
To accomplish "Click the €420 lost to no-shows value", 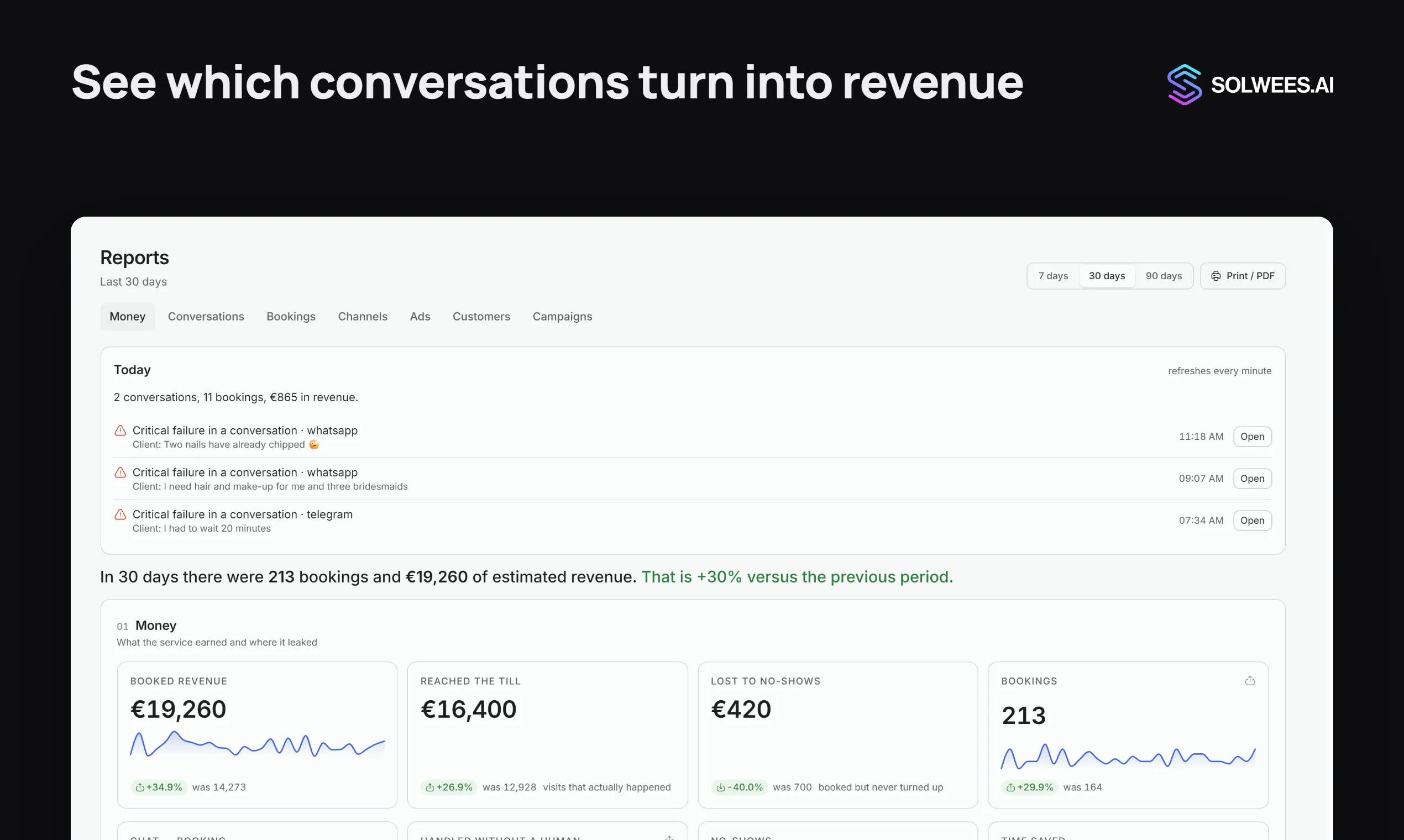I will click(741, 709).
